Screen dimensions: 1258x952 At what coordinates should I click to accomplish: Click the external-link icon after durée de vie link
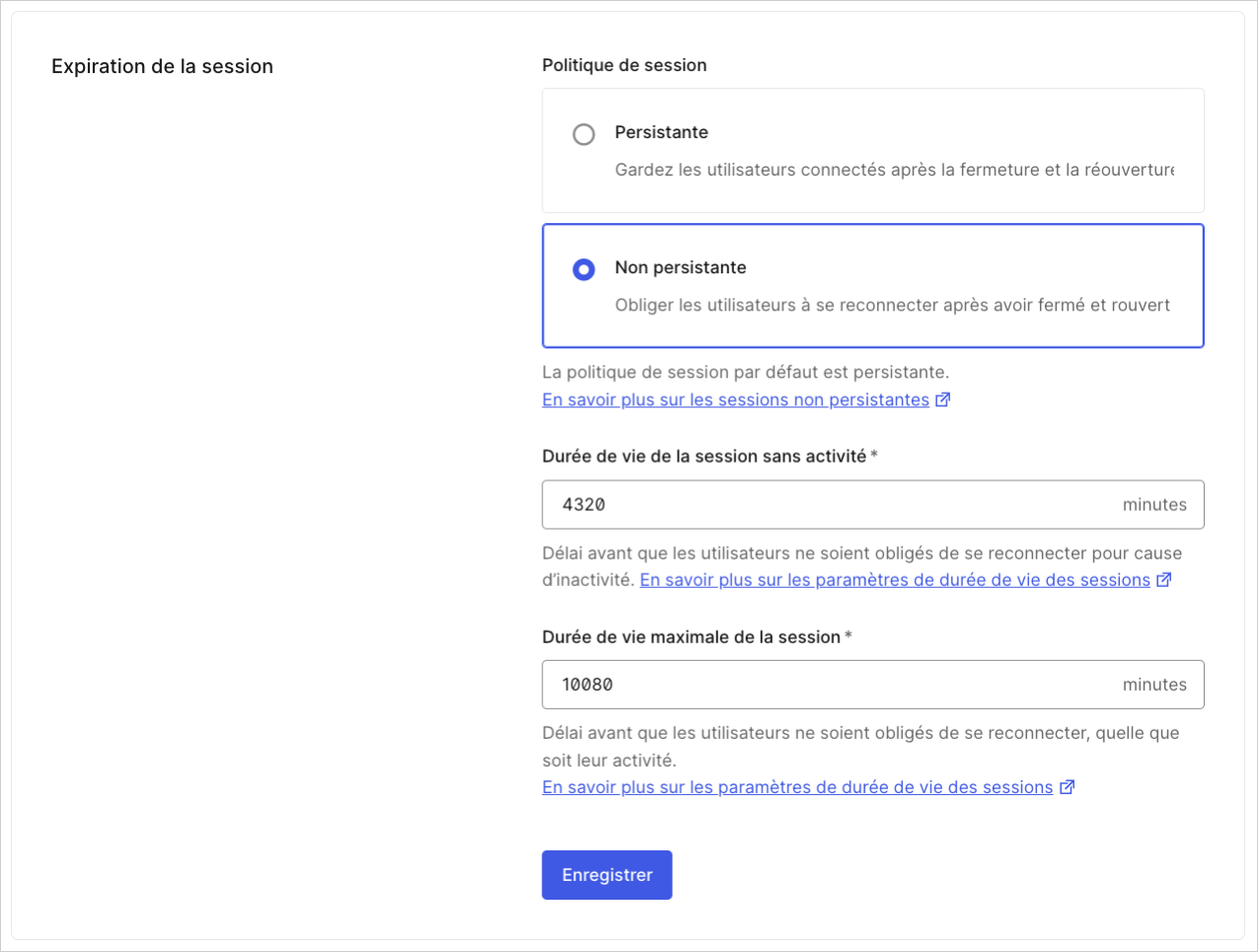[x=1163, y=580]
